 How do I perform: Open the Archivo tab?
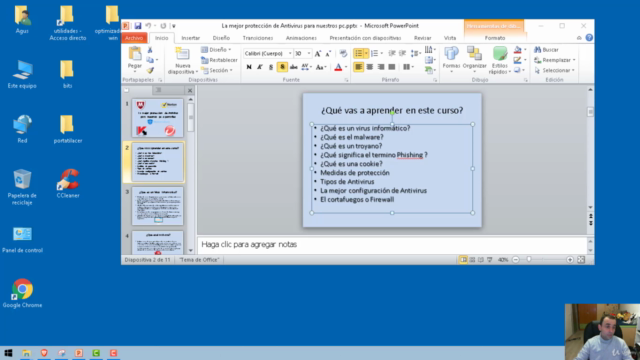134,38
